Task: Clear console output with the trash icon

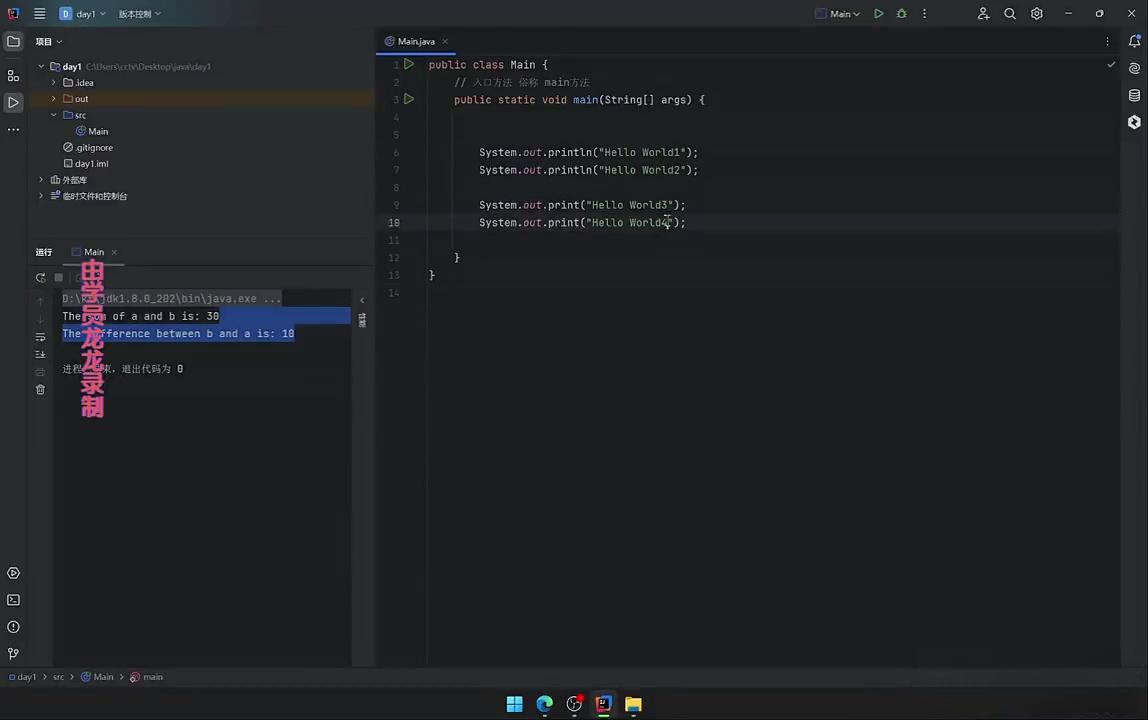Action: click(x=40, y=389)
